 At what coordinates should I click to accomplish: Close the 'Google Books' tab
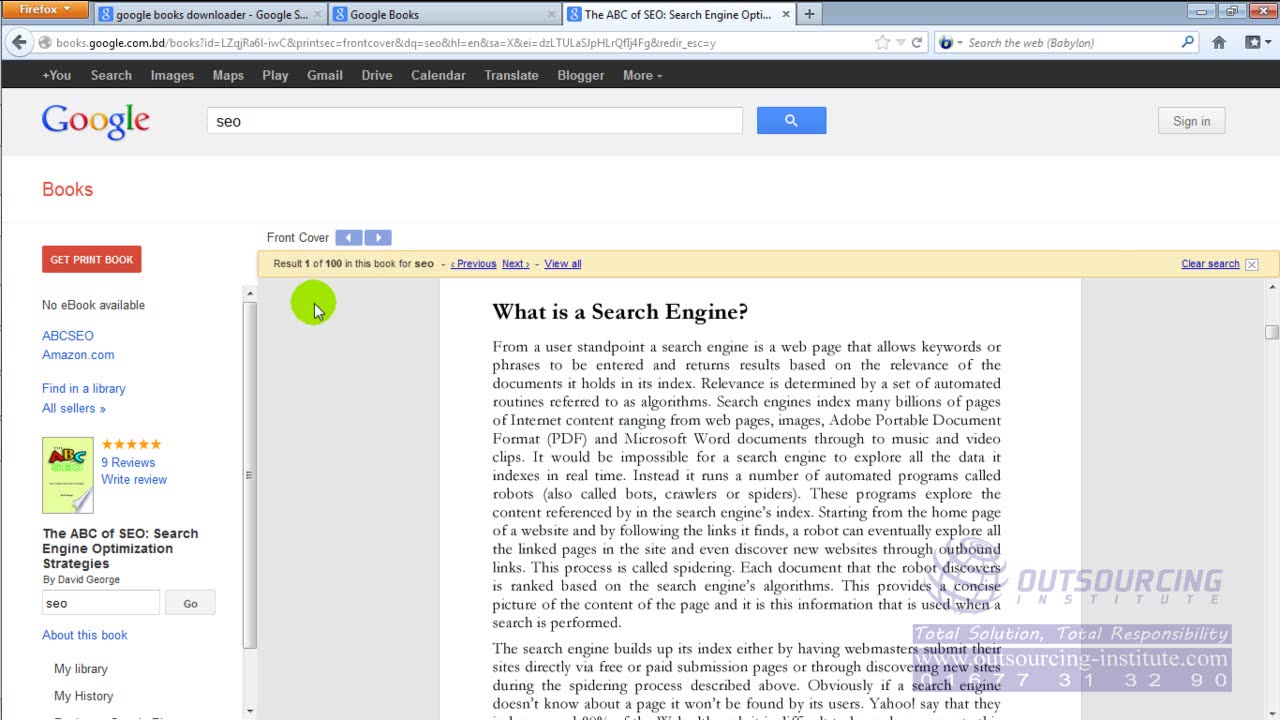coord(552,14)
